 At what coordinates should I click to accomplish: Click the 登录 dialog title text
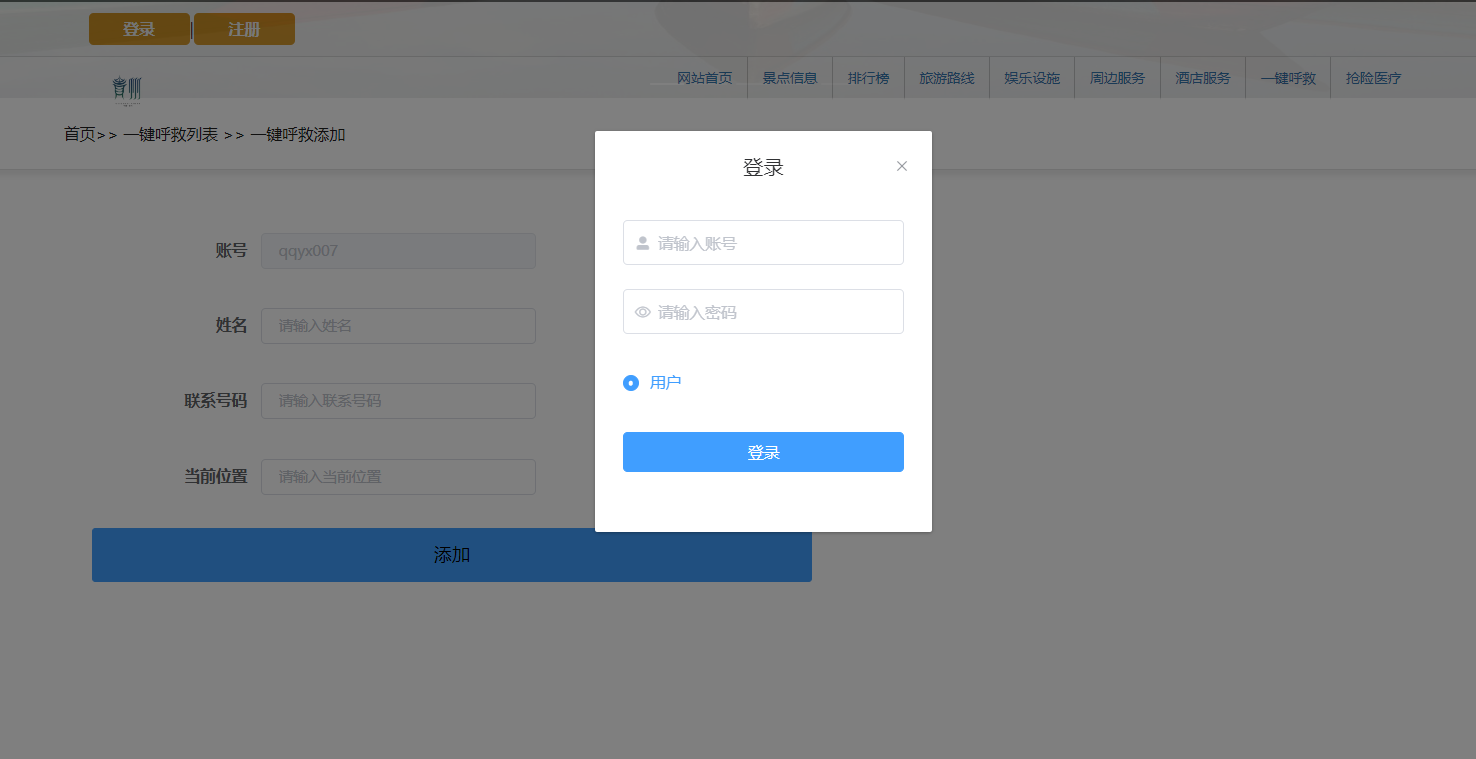click(763, 168)
